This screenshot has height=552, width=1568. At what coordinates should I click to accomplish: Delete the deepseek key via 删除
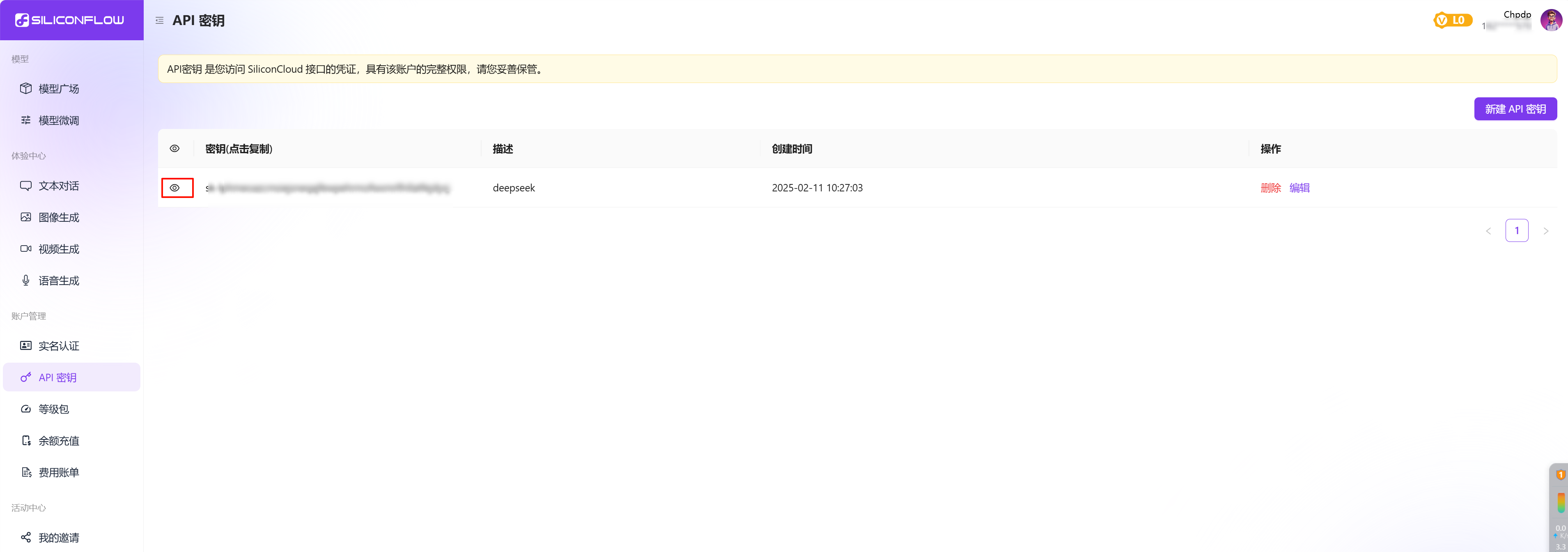pyautogui.click(x=1270, y=188)
